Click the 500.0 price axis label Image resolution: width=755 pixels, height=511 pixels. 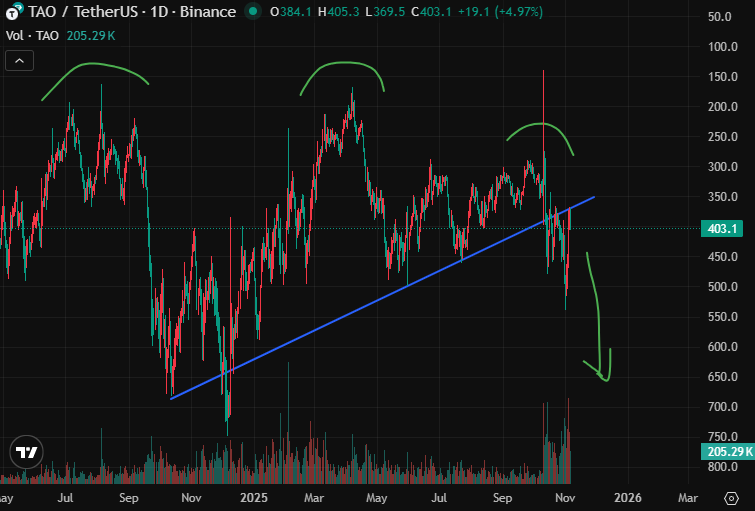(723, 287)
